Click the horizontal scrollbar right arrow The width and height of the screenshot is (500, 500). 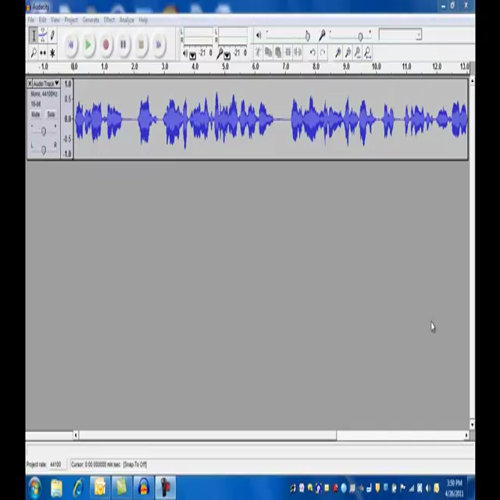tap(466, 435)
